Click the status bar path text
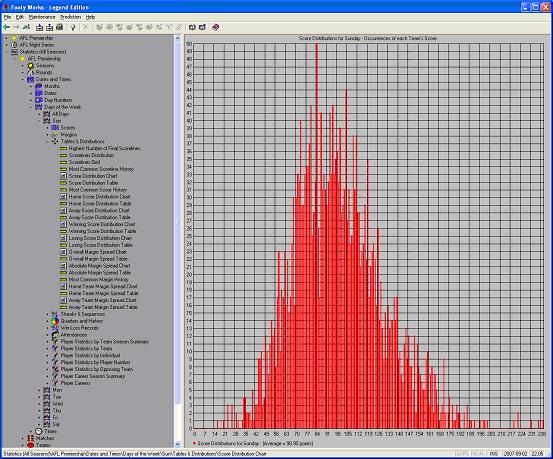553x459 pixels. tap(135, 454)
